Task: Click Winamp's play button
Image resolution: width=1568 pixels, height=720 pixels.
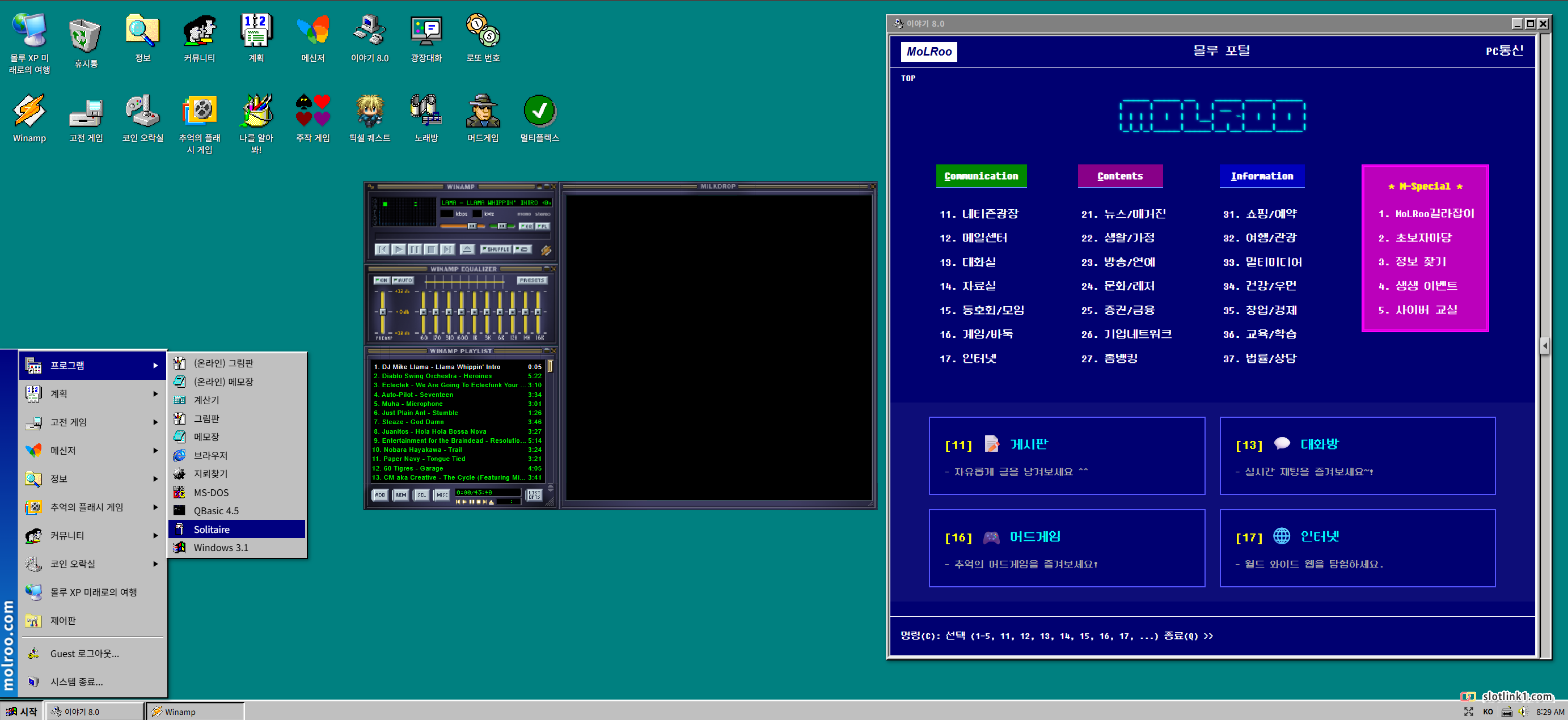Action: tap(399, 249)
